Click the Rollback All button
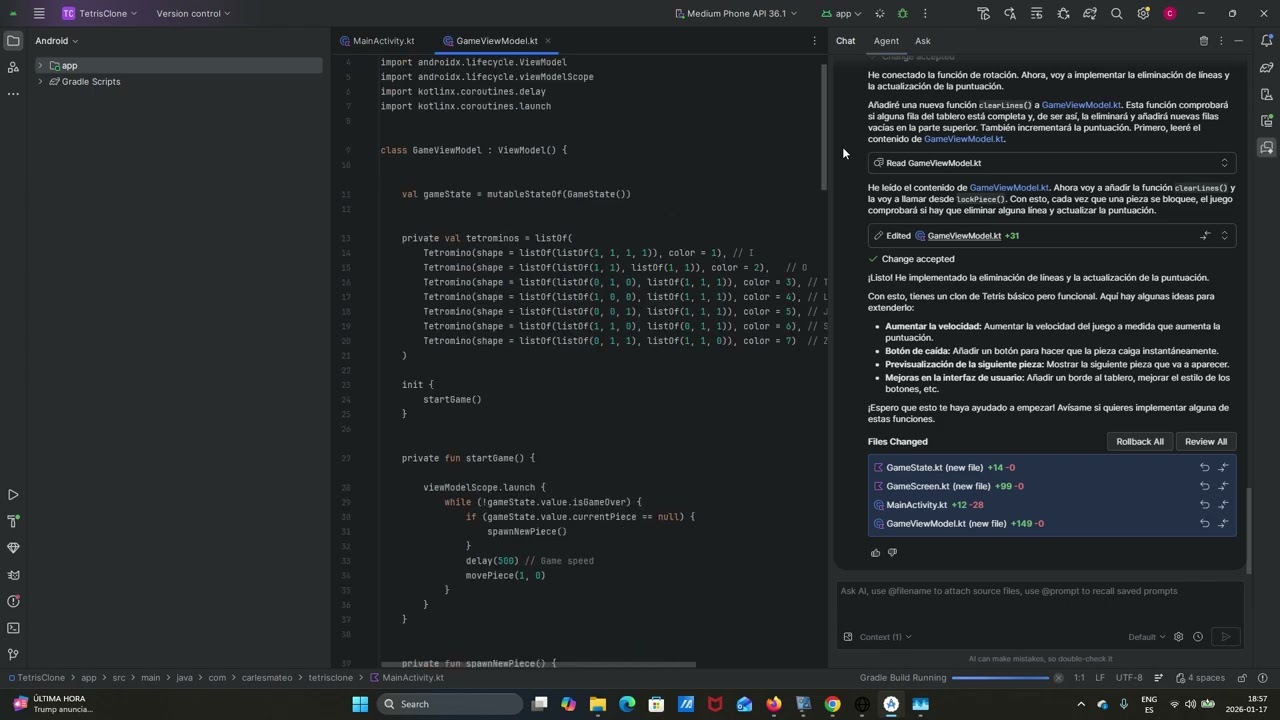 (x=1140, y=442)
